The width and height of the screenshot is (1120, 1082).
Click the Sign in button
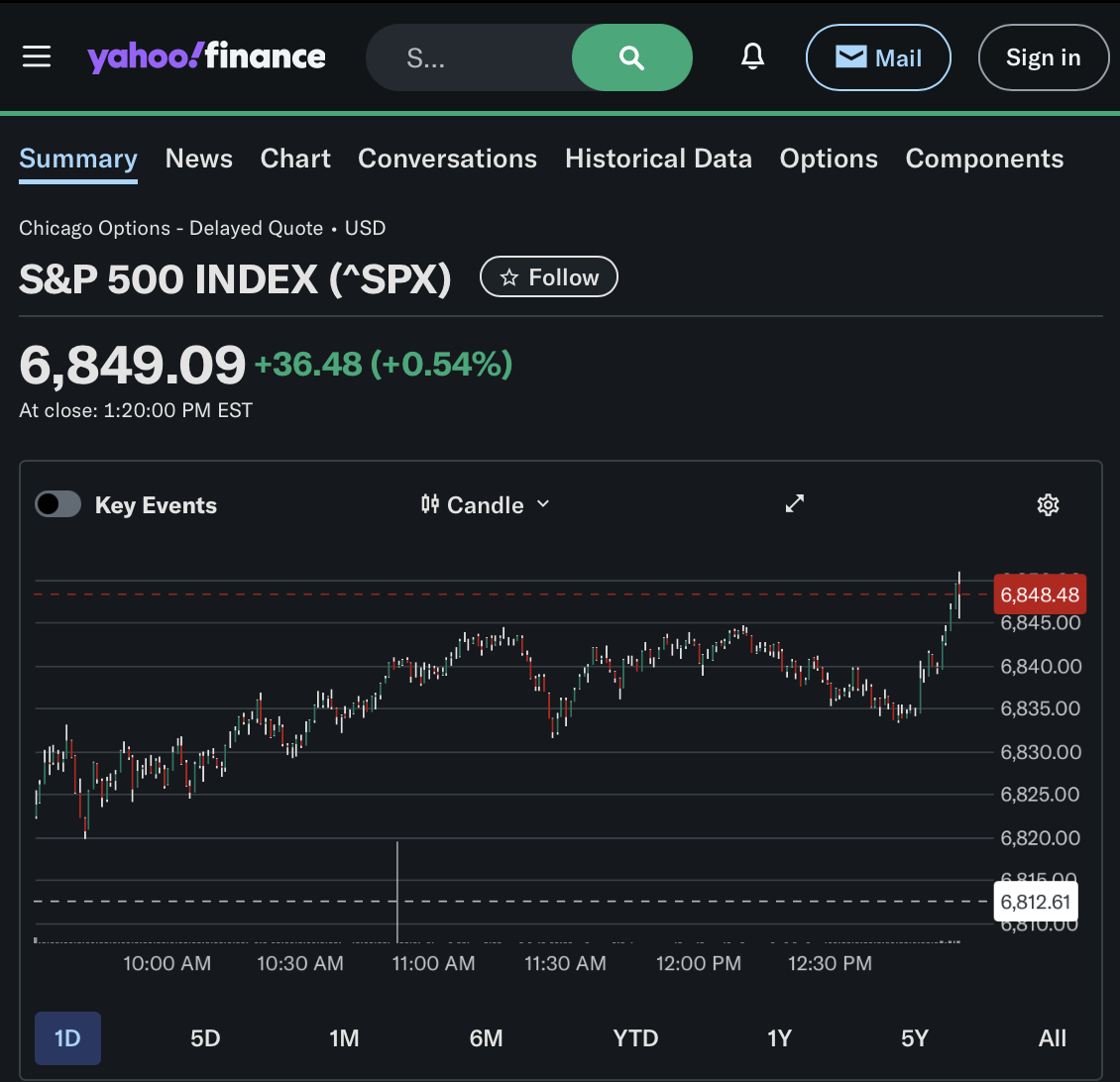tap(1043, 57)
